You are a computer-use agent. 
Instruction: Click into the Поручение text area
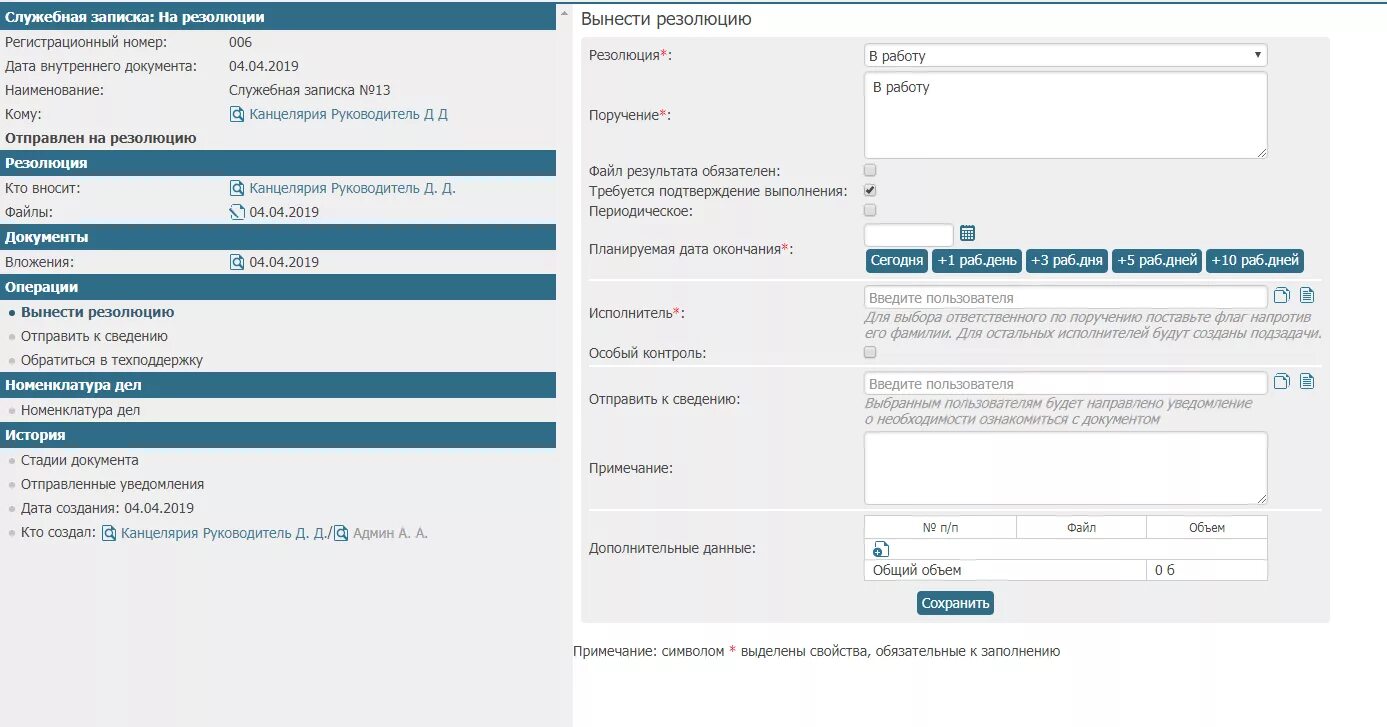tap(1065, 115)
